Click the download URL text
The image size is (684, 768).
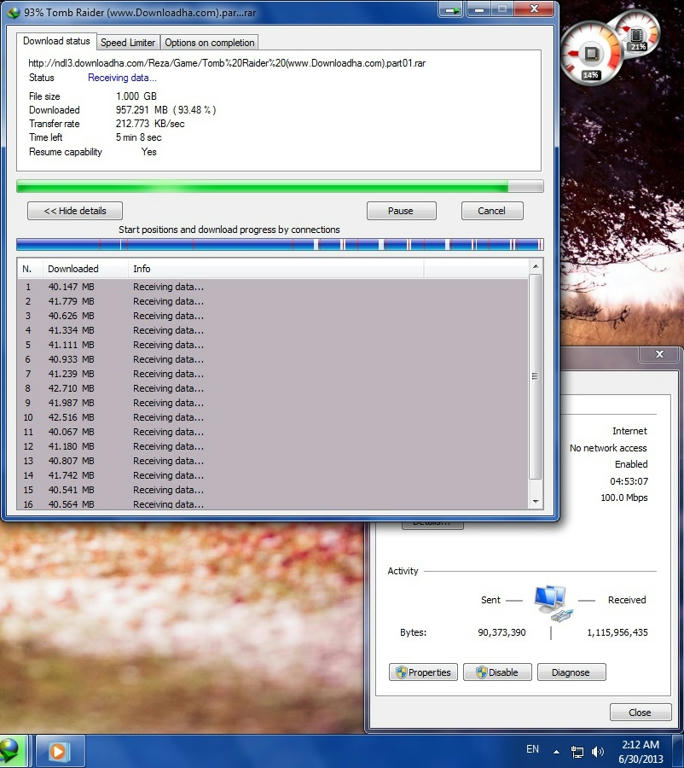[227, 63]
